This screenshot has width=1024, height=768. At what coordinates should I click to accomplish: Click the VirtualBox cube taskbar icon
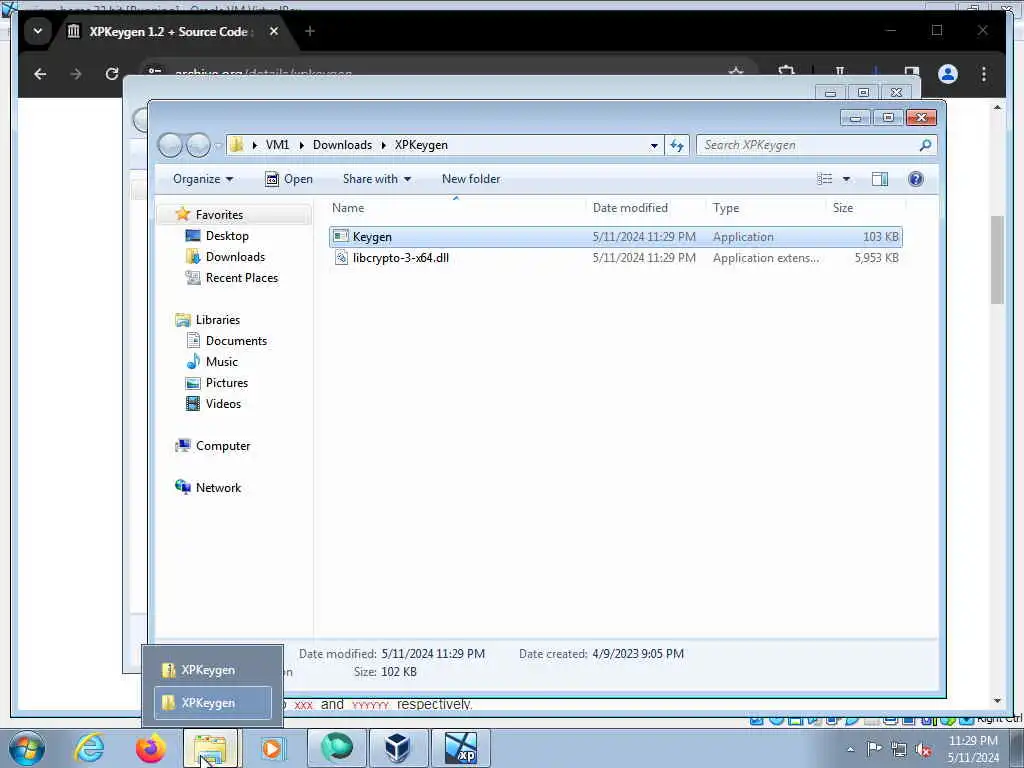[x=397, y=748]
